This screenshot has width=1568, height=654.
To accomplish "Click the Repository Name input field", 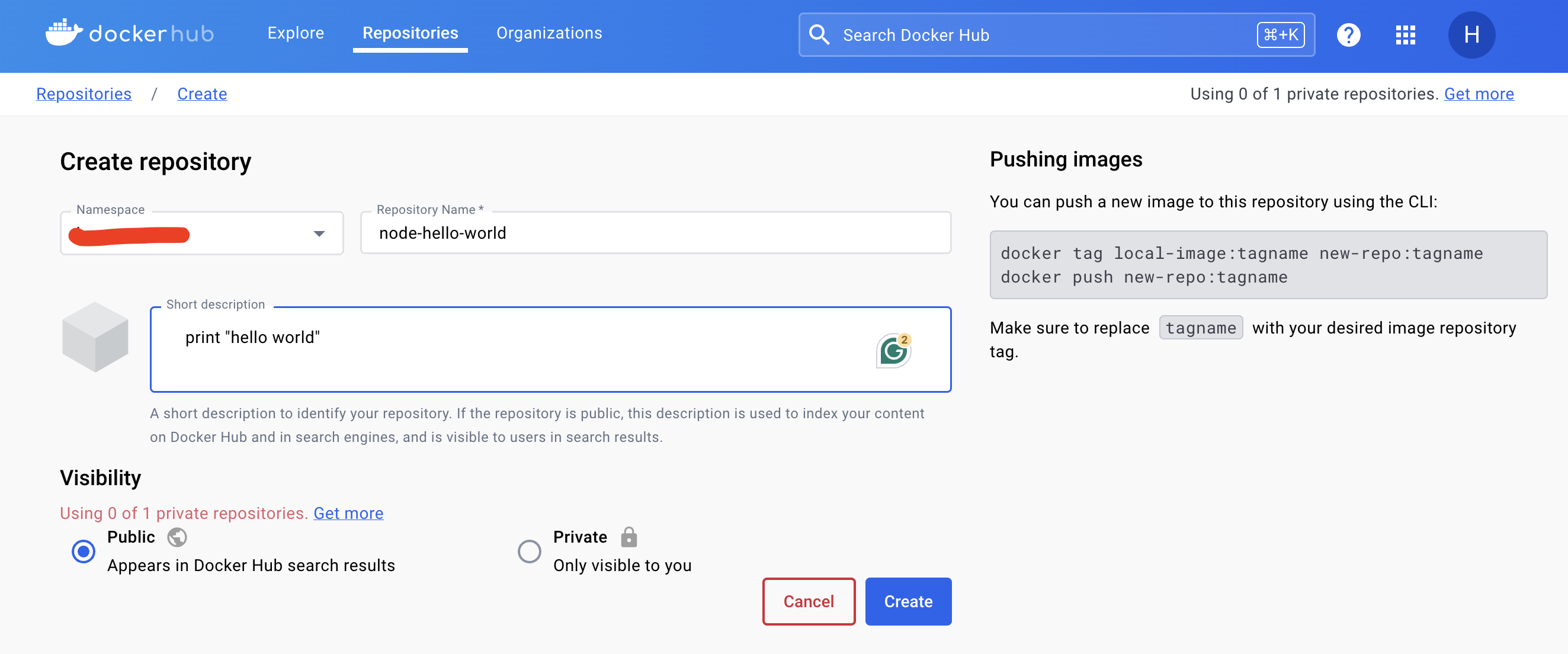I will pos(655,233).
